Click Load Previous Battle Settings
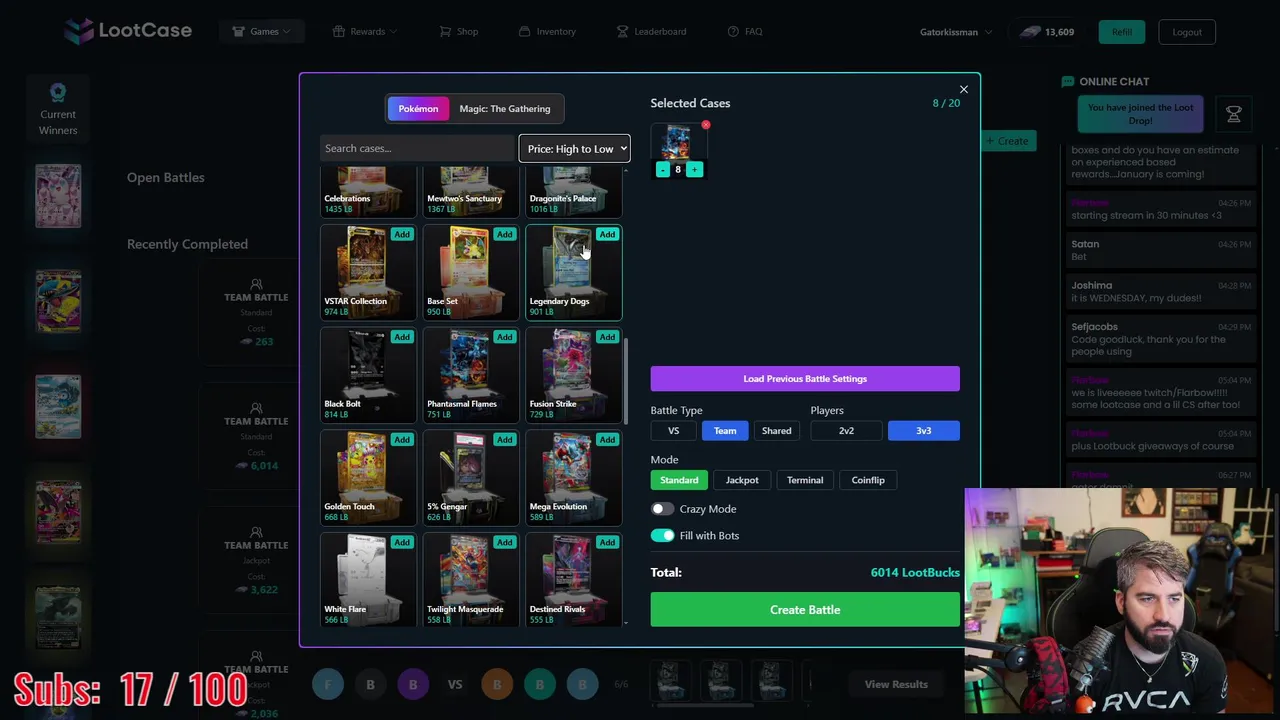Screen dimensions: 1280x720 pos(805,379)
